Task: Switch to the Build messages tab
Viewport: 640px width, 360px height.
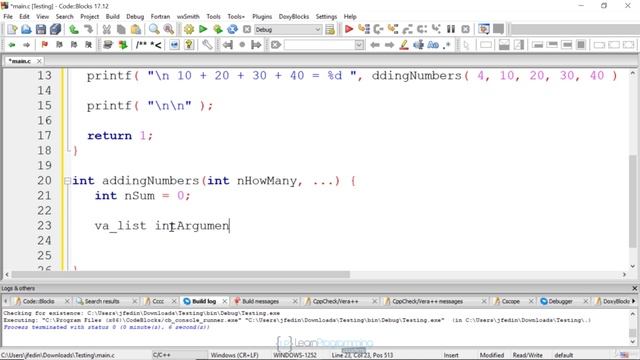Action: coord(260,301)
